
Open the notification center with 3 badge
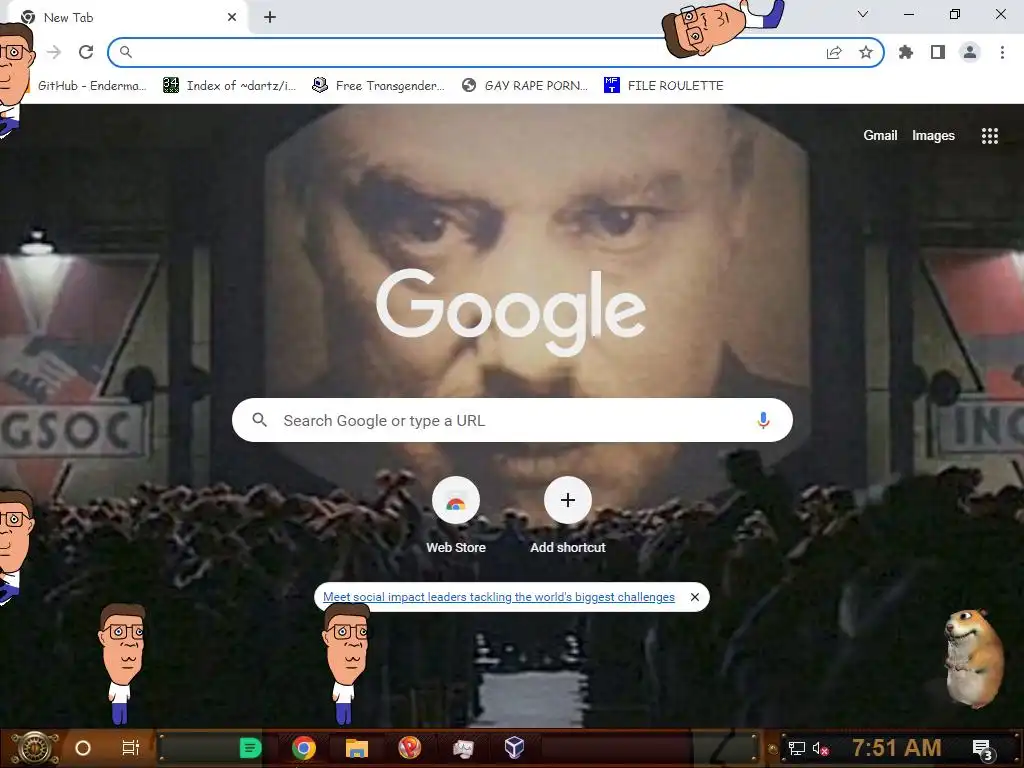tap(983, 749)
